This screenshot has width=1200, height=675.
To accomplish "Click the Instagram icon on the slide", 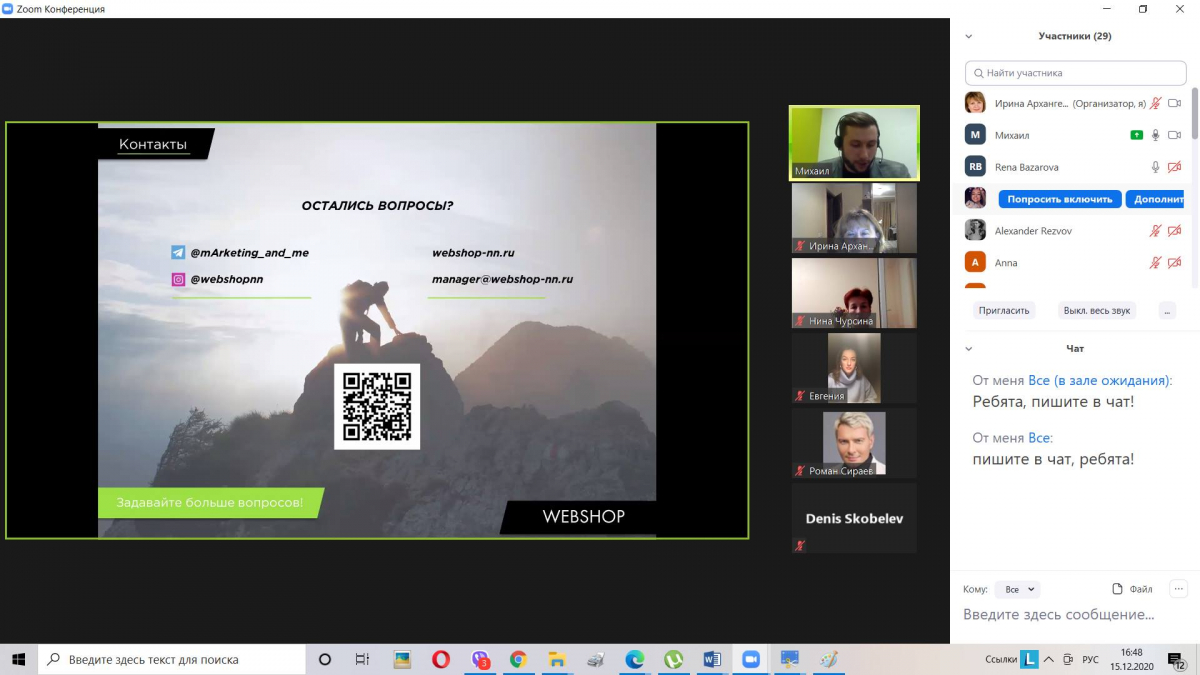I will [x=178, y=280].
